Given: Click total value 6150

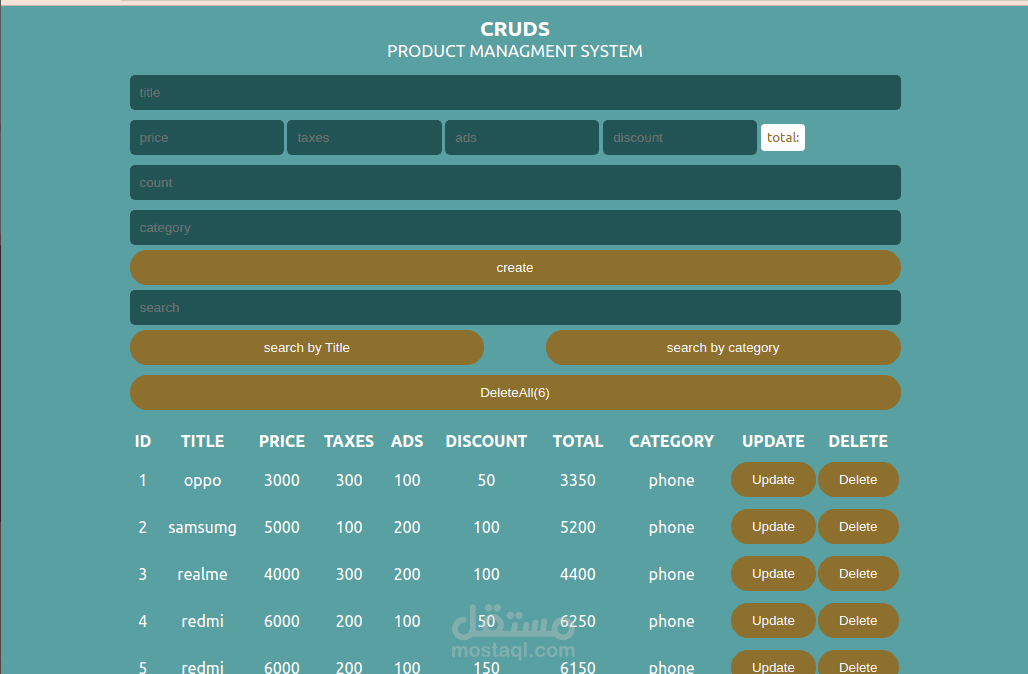Looking at the screenshot, I should [578, 667].
